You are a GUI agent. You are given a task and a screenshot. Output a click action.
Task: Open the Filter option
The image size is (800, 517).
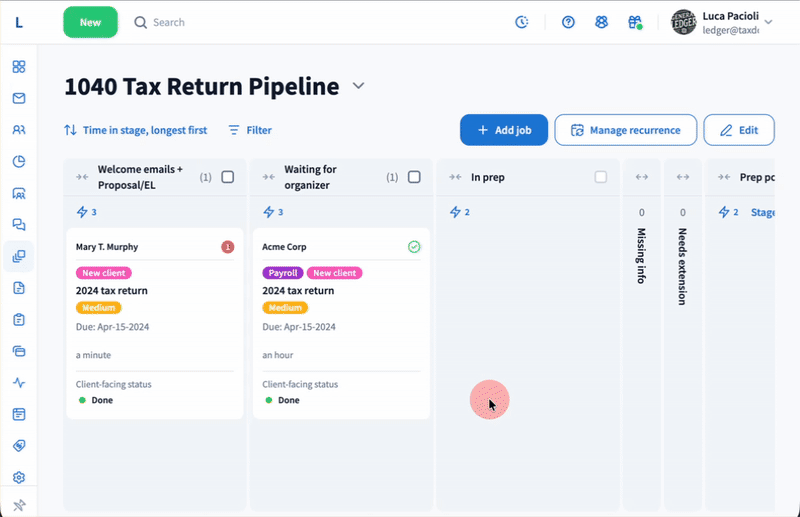[x=250, y=130]
